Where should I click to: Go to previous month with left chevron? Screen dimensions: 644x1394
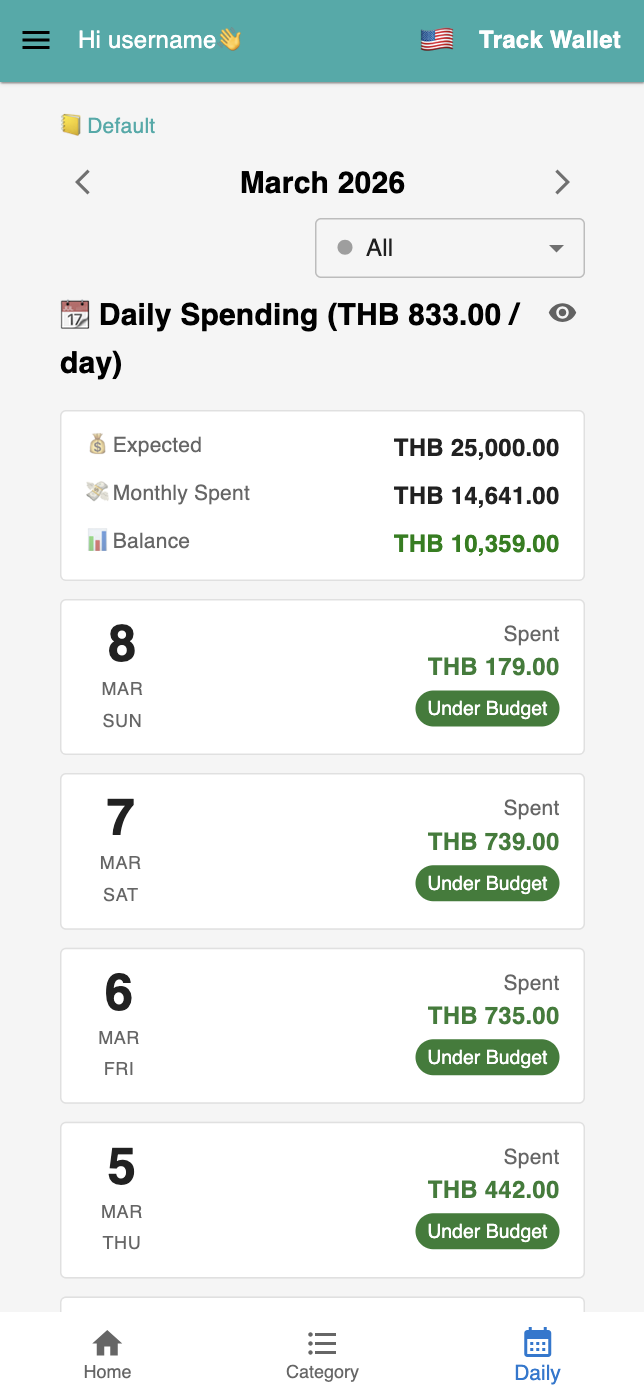click(83, 182)
